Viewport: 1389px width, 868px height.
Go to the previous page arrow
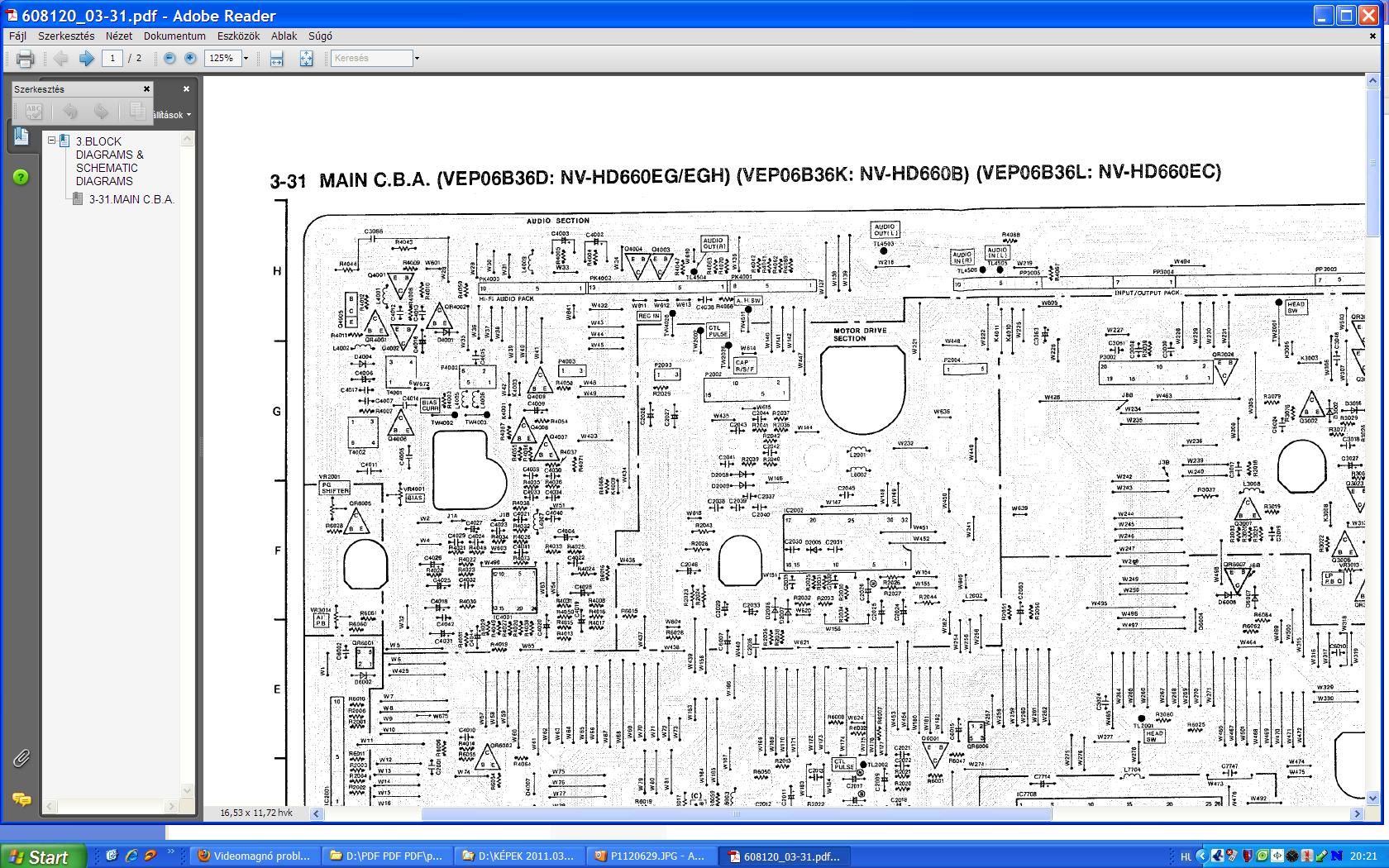point(60,59)
